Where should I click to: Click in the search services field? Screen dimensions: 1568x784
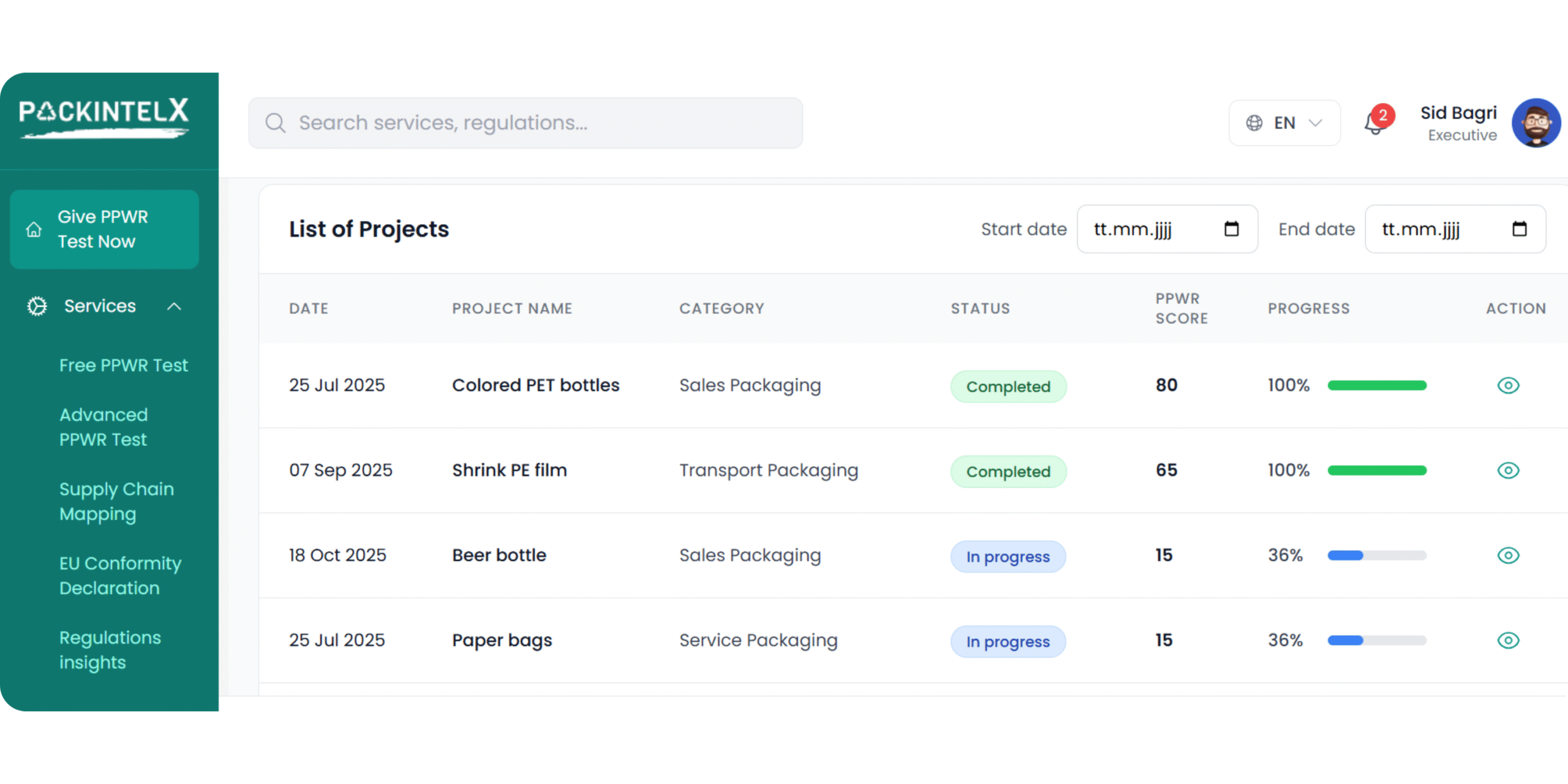[526, 123]
